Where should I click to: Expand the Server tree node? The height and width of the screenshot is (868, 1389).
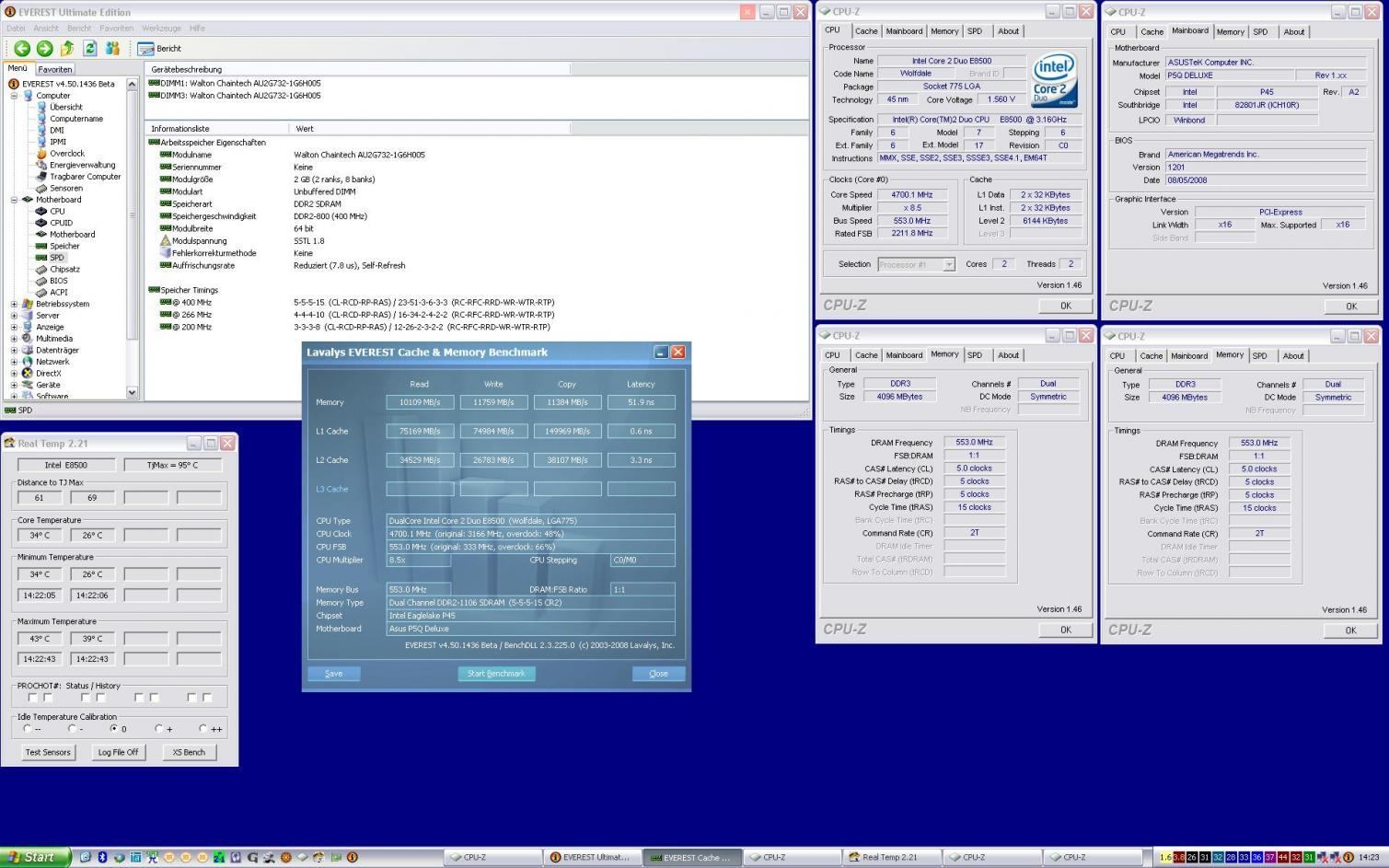(14, 316)
